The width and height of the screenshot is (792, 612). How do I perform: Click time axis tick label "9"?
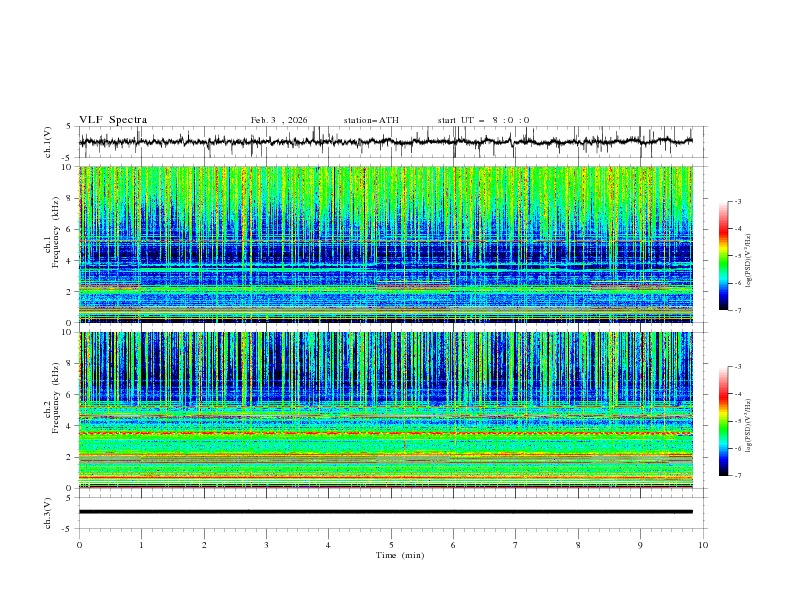tap(640, 545)
